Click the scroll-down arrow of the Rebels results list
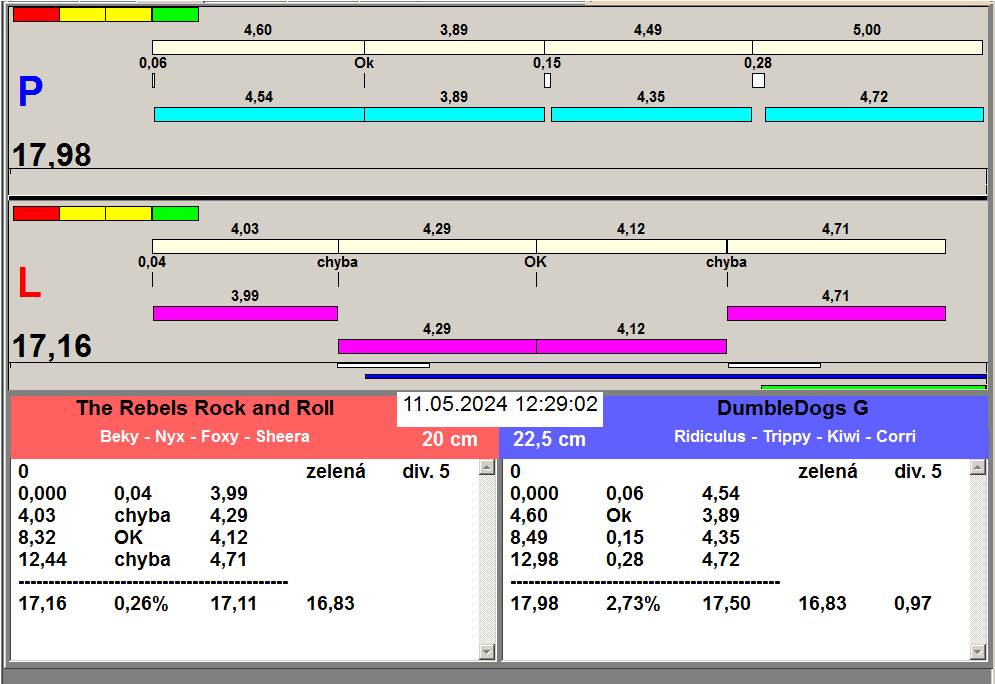Image resolution: width=995 pixels, height=684 pixels. [x=487, y=652]
